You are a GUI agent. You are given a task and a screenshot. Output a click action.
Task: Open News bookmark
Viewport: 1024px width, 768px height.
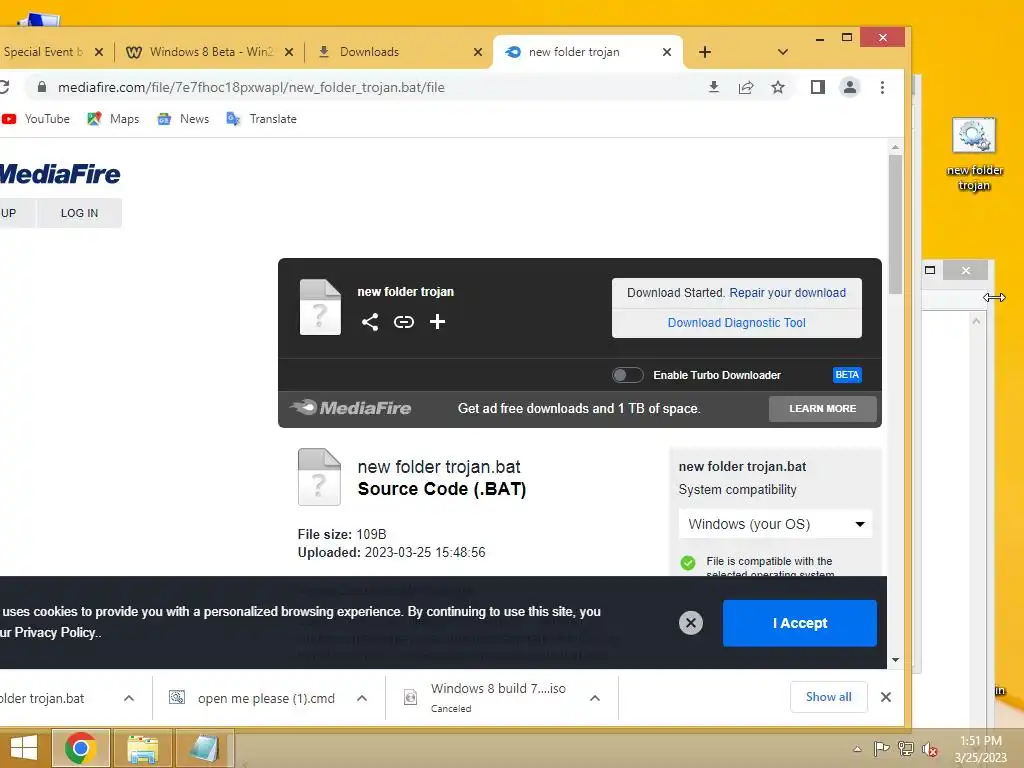184,119
